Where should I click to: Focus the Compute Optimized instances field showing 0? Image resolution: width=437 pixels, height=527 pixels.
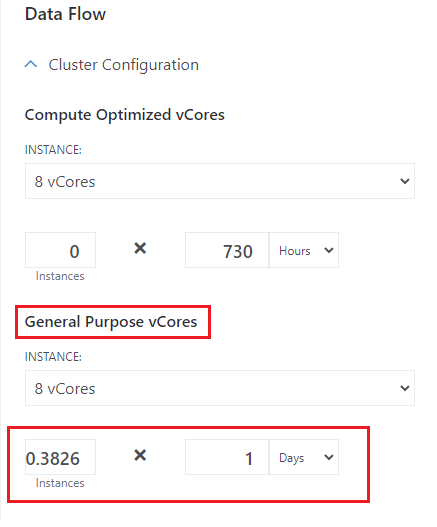click(x=61, y=250)
